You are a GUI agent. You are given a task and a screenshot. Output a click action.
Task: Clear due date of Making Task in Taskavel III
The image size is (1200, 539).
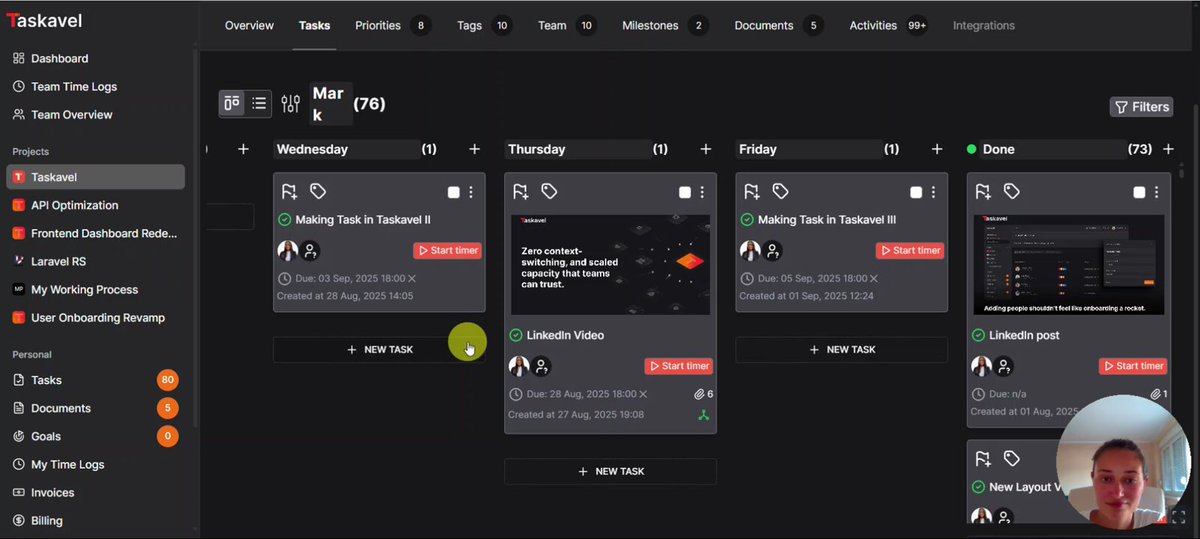(x=874, y=279)
